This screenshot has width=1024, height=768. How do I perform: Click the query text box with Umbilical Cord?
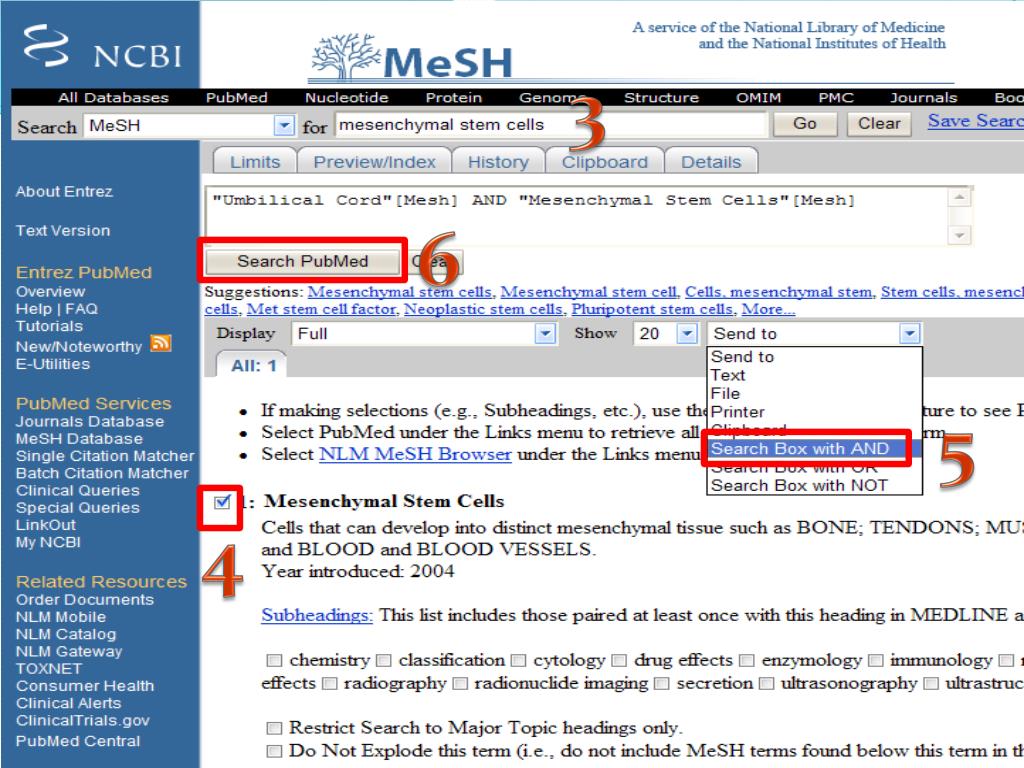(x=577, y=216)
